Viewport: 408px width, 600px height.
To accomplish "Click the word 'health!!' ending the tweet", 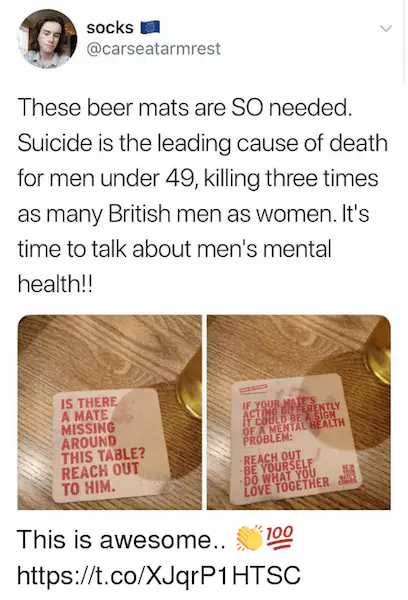I will pyautogui.click(x=55, y=284).
